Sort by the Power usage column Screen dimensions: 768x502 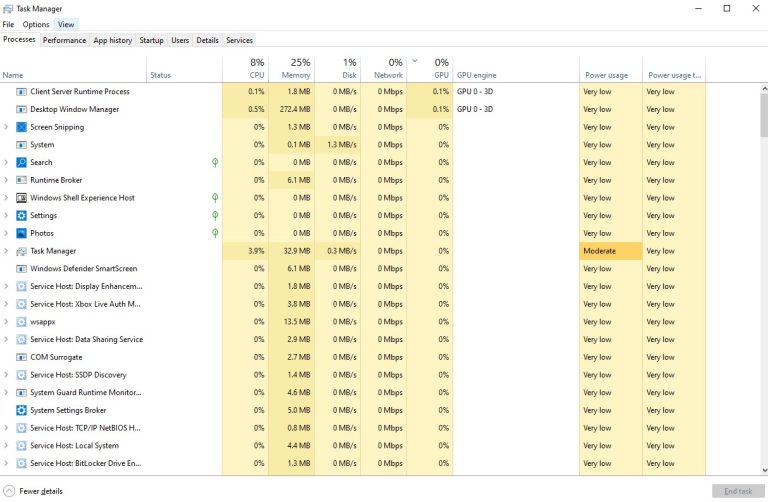tap(611, 70)
